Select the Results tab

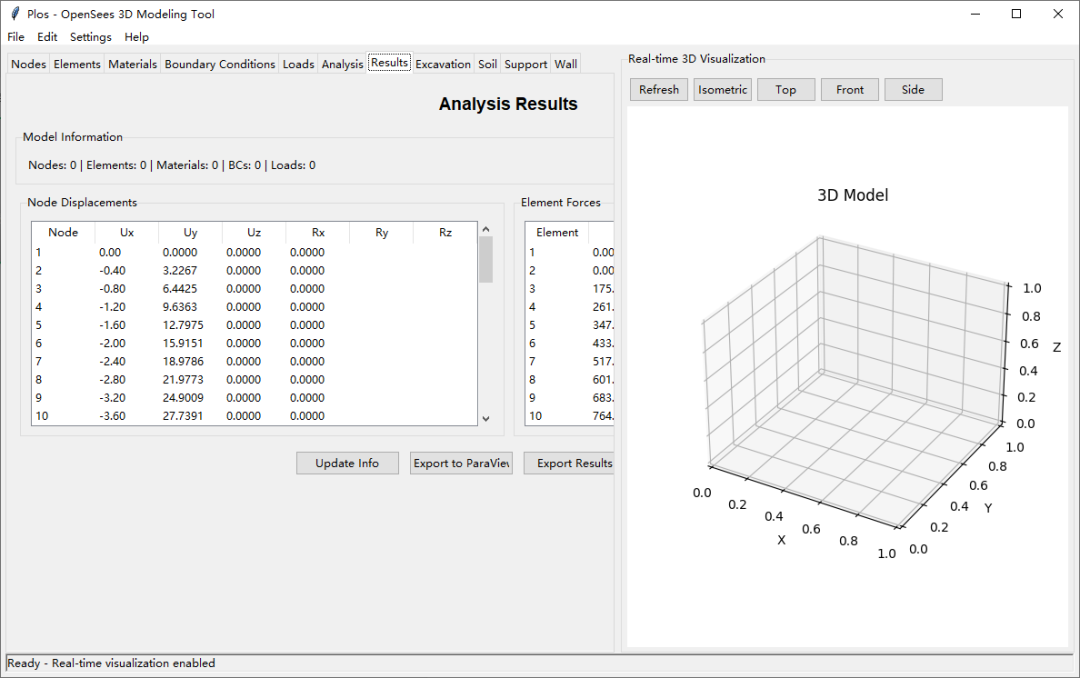[x=390, y=63]
